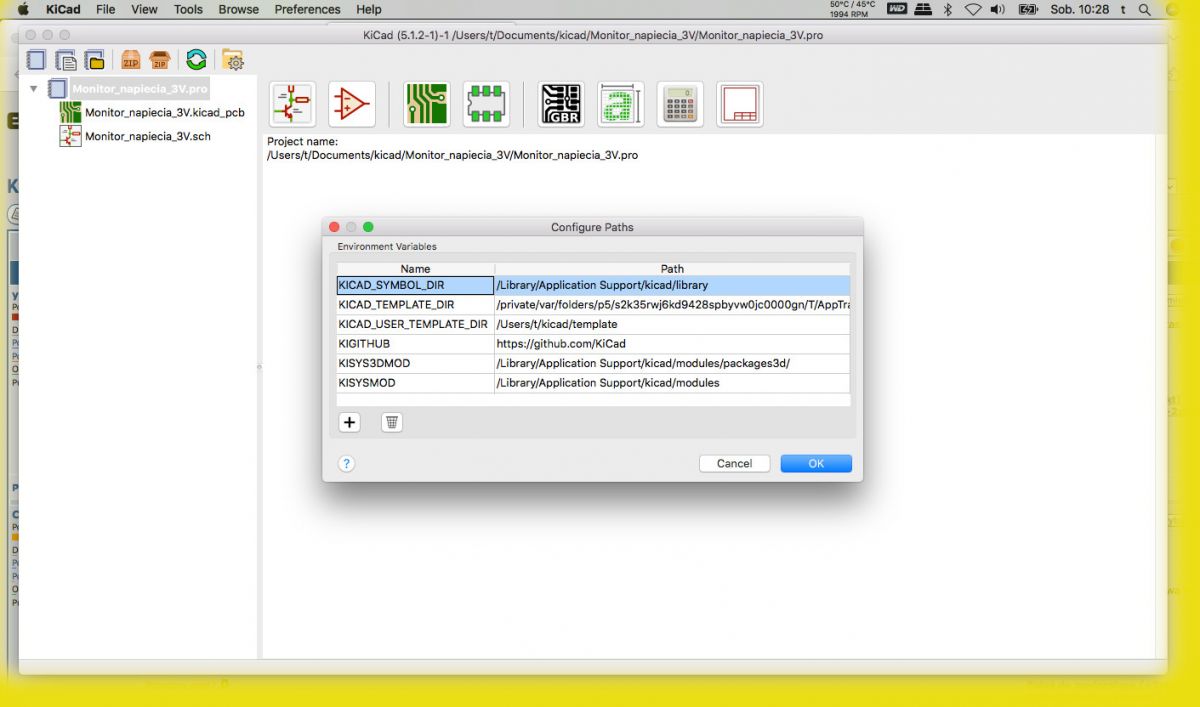Open the PCB calculator tool
The image size is (1200, 707).
click(680, 104)
